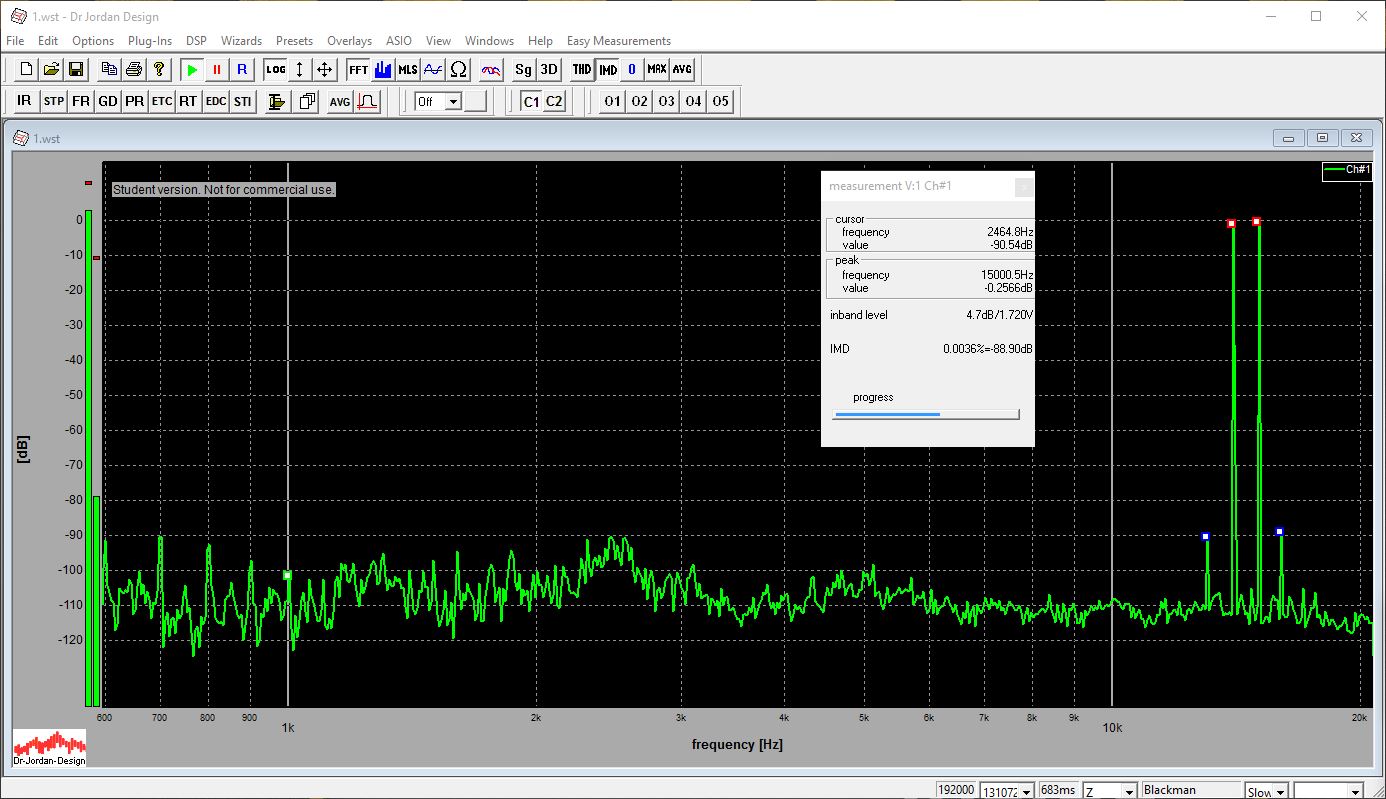Viewport: 1386px width, 799px height.
Task: Click the four-way arrows autoscale icon
Action: pyautogui.click(x=324, y=69)
